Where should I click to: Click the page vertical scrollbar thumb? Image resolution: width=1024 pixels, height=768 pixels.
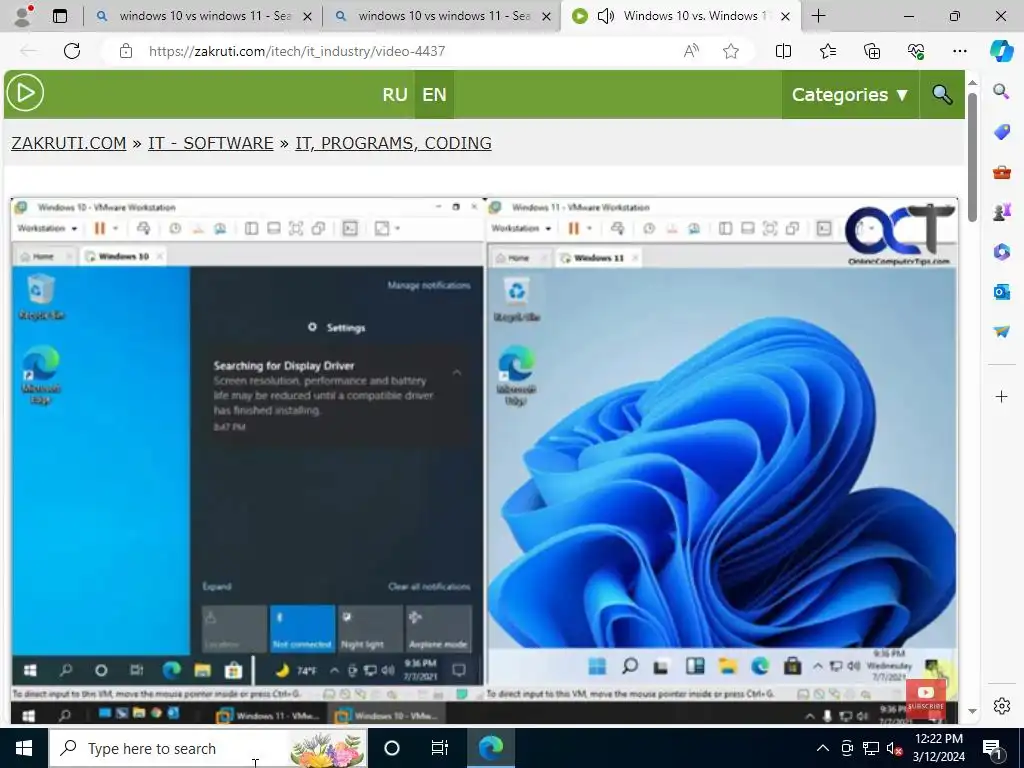click(x=972, y=157)
